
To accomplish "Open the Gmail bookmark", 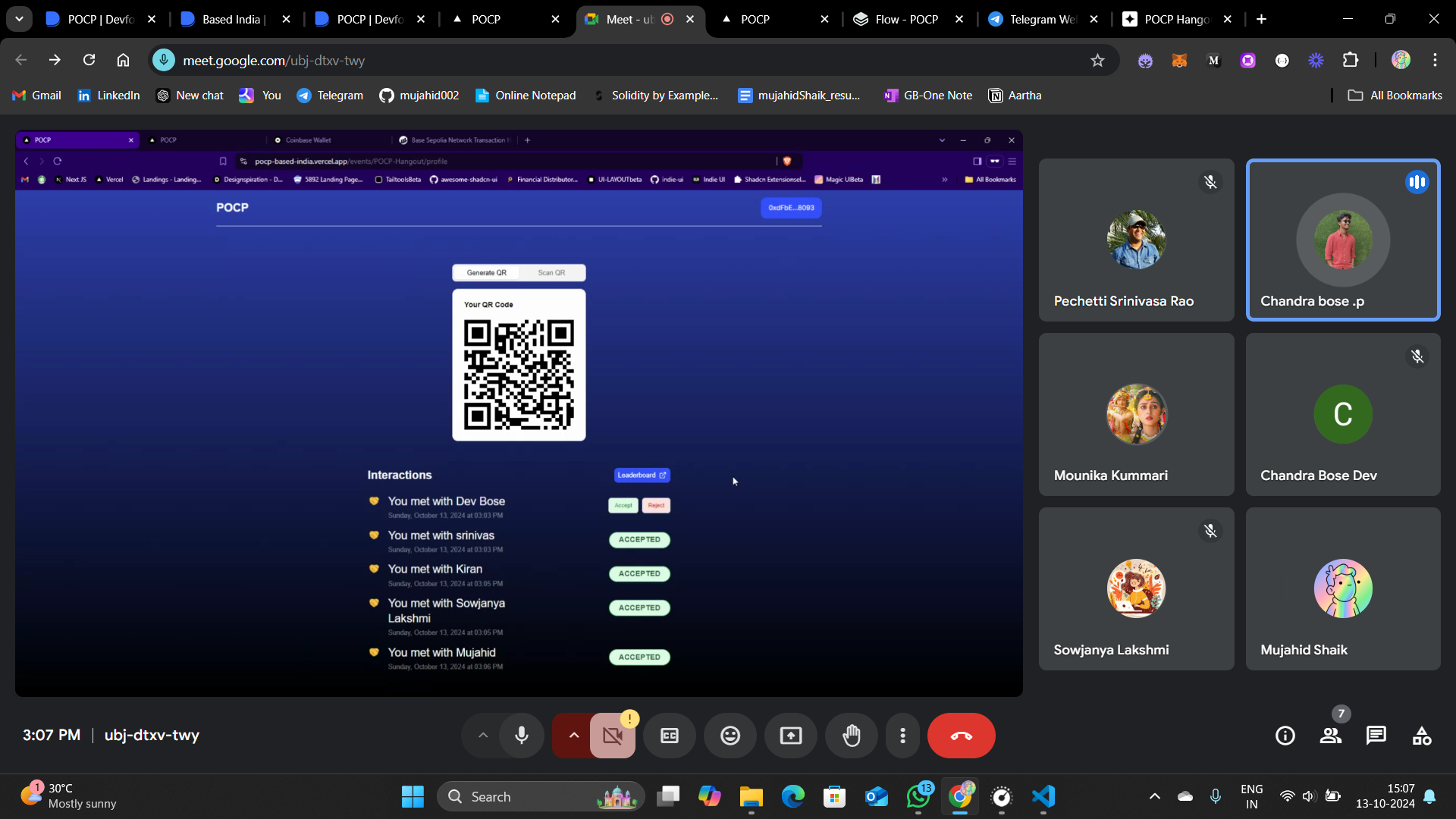I will (37, 96).
